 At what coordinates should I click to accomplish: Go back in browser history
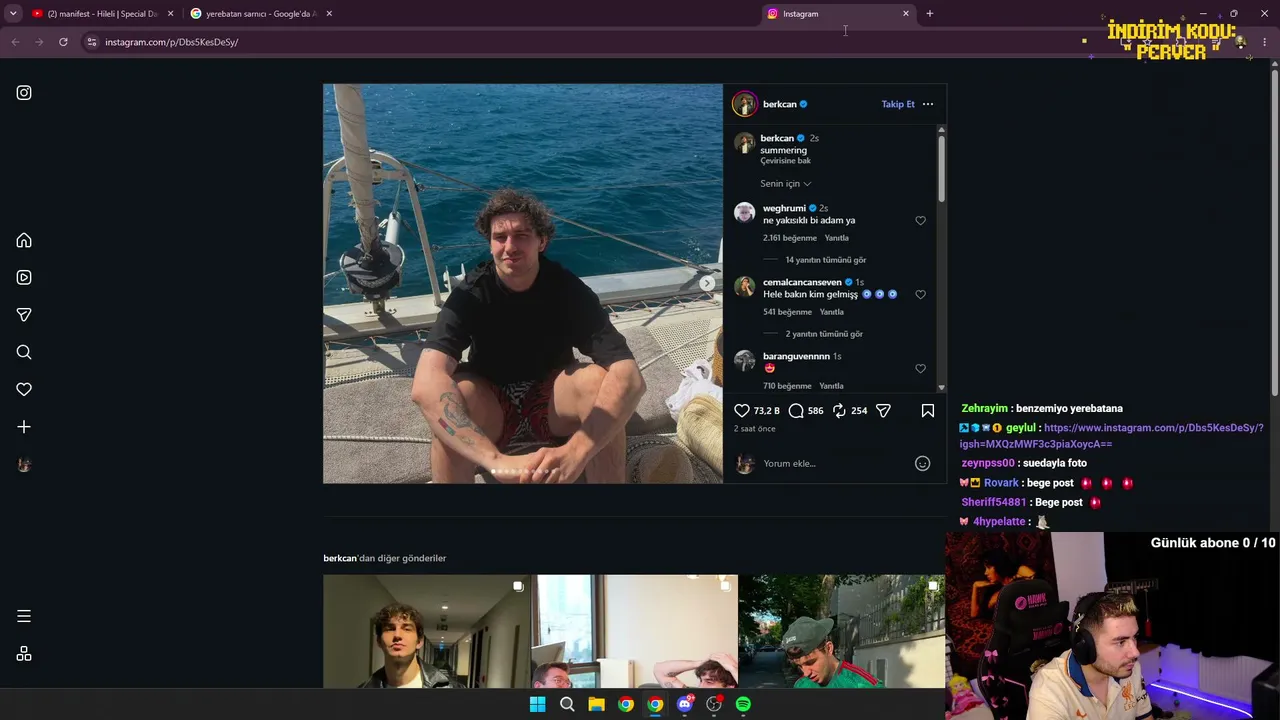pyautogui.click(x=15, y=42)
